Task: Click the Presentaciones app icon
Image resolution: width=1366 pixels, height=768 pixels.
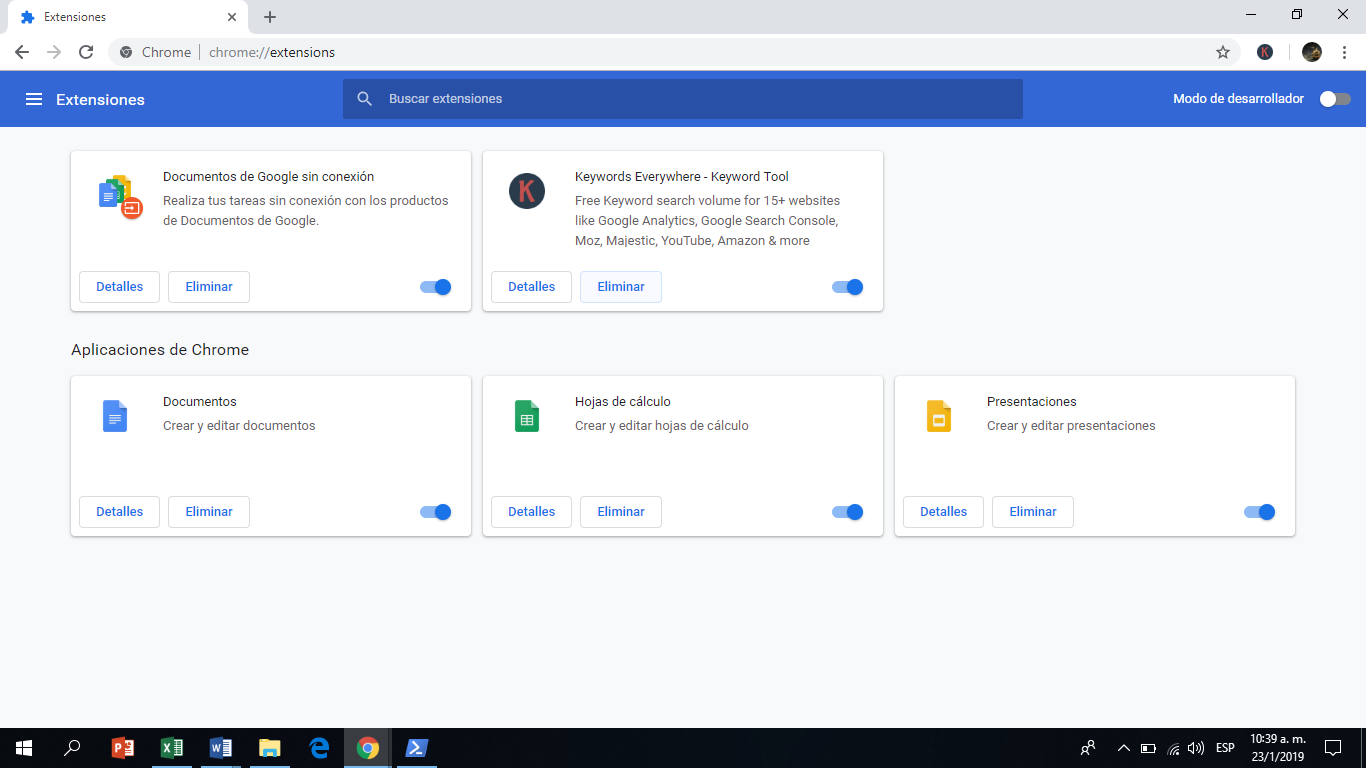Action: (x=939, y=416)
